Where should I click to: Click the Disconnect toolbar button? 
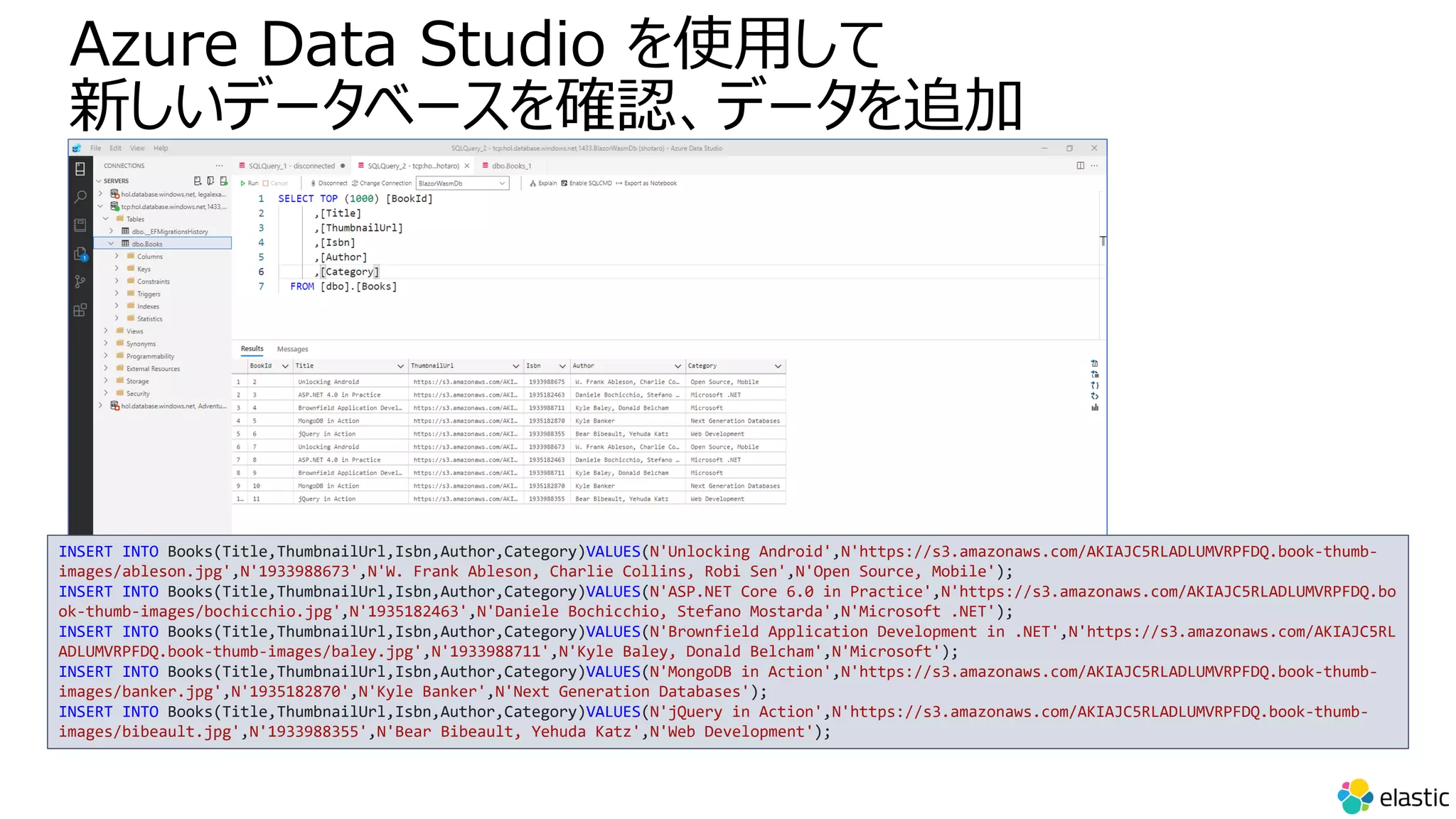[x=328, y=183]
